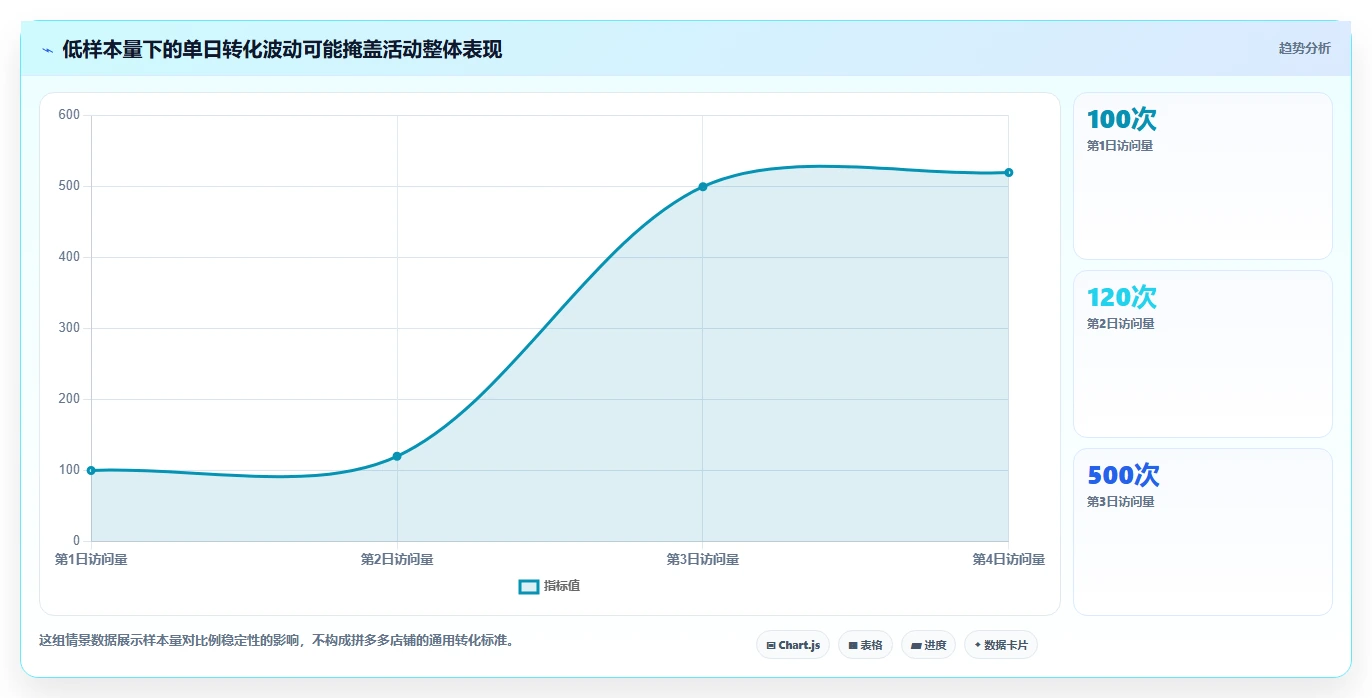Click the 第2日访问量 card caption
The height and width of the screenshot is (698, 1372).
click(x=1120, y=324)
